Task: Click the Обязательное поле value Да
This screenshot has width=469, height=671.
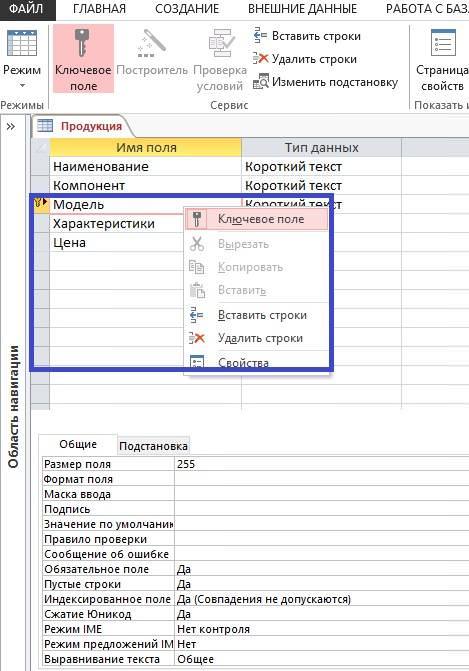Action: click(x=322, y=569)
